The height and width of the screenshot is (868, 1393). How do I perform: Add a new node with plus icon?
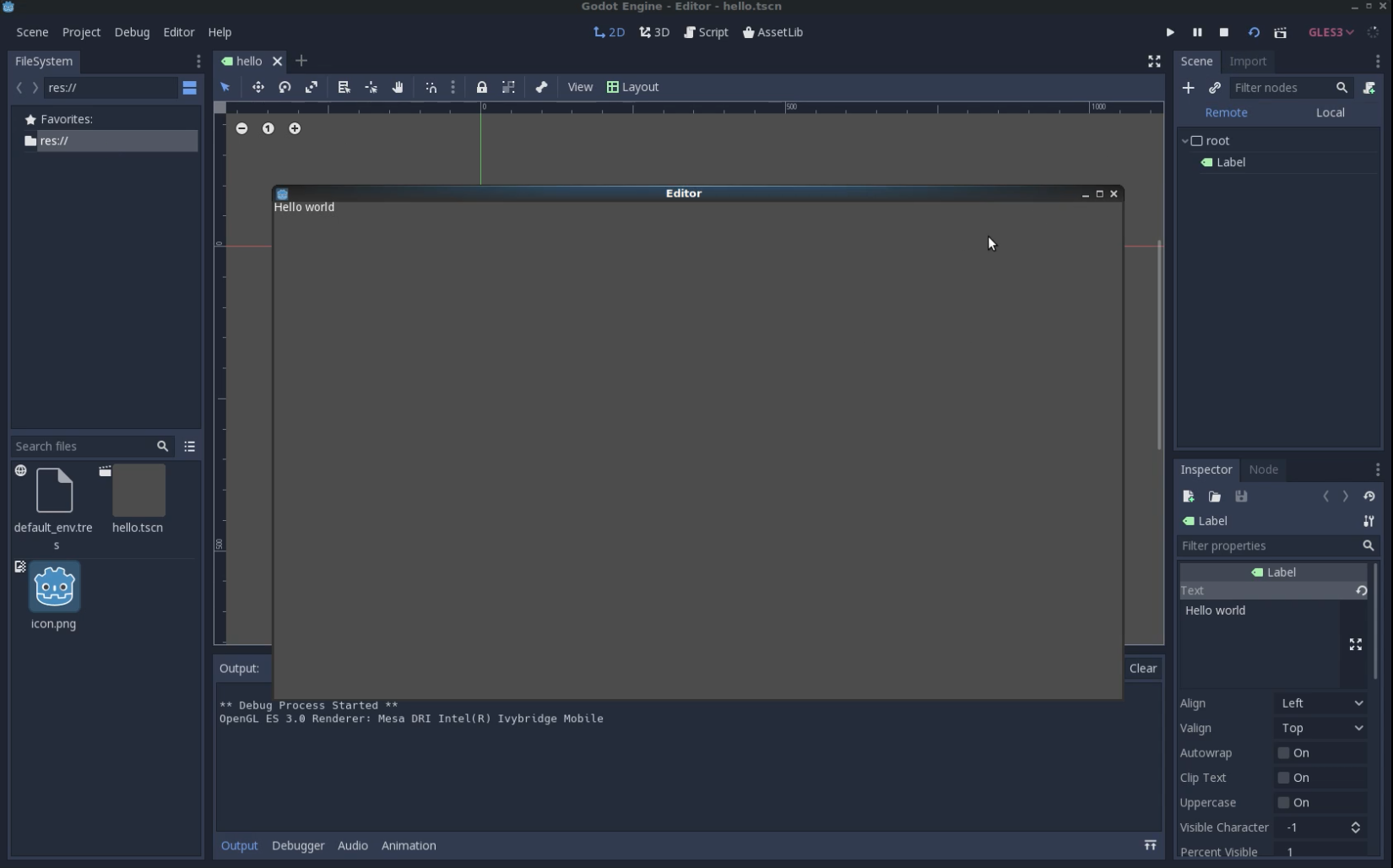click(1189, 88)
